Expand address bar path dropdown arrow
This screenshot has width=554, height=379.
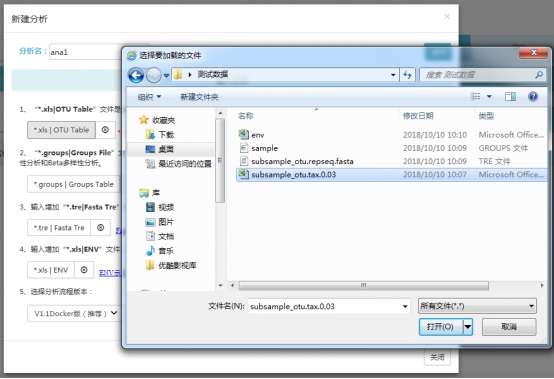(393, 75)
